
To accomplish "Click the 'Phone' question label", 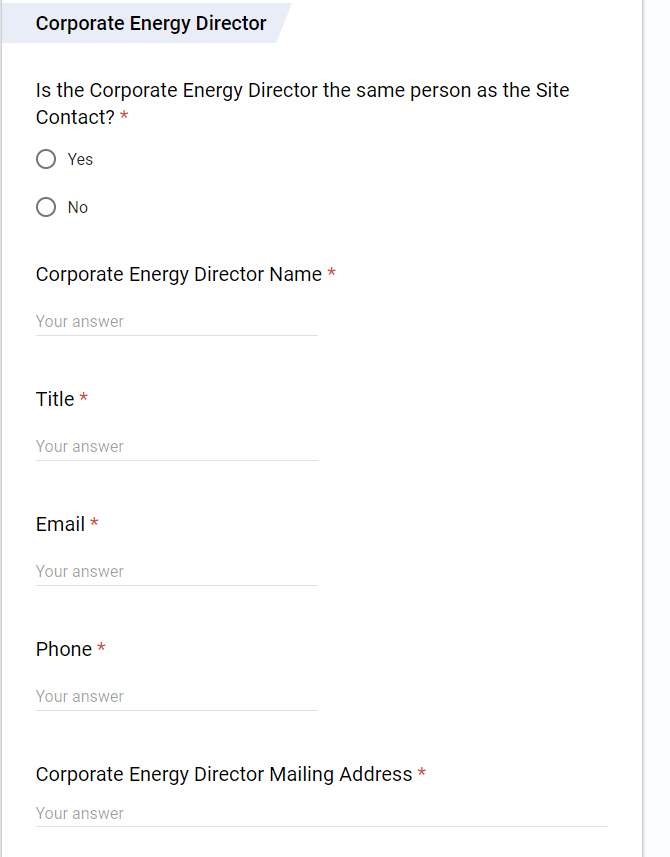I will click(x=64, y=649).
